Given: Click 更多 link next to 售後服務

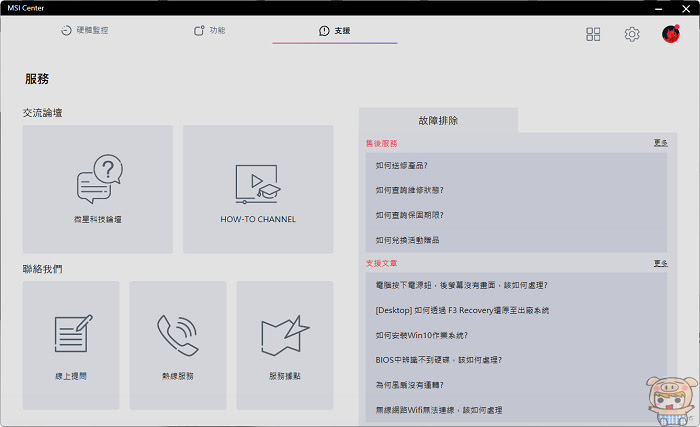Looking at the screenshot, I should coord(661,142).
